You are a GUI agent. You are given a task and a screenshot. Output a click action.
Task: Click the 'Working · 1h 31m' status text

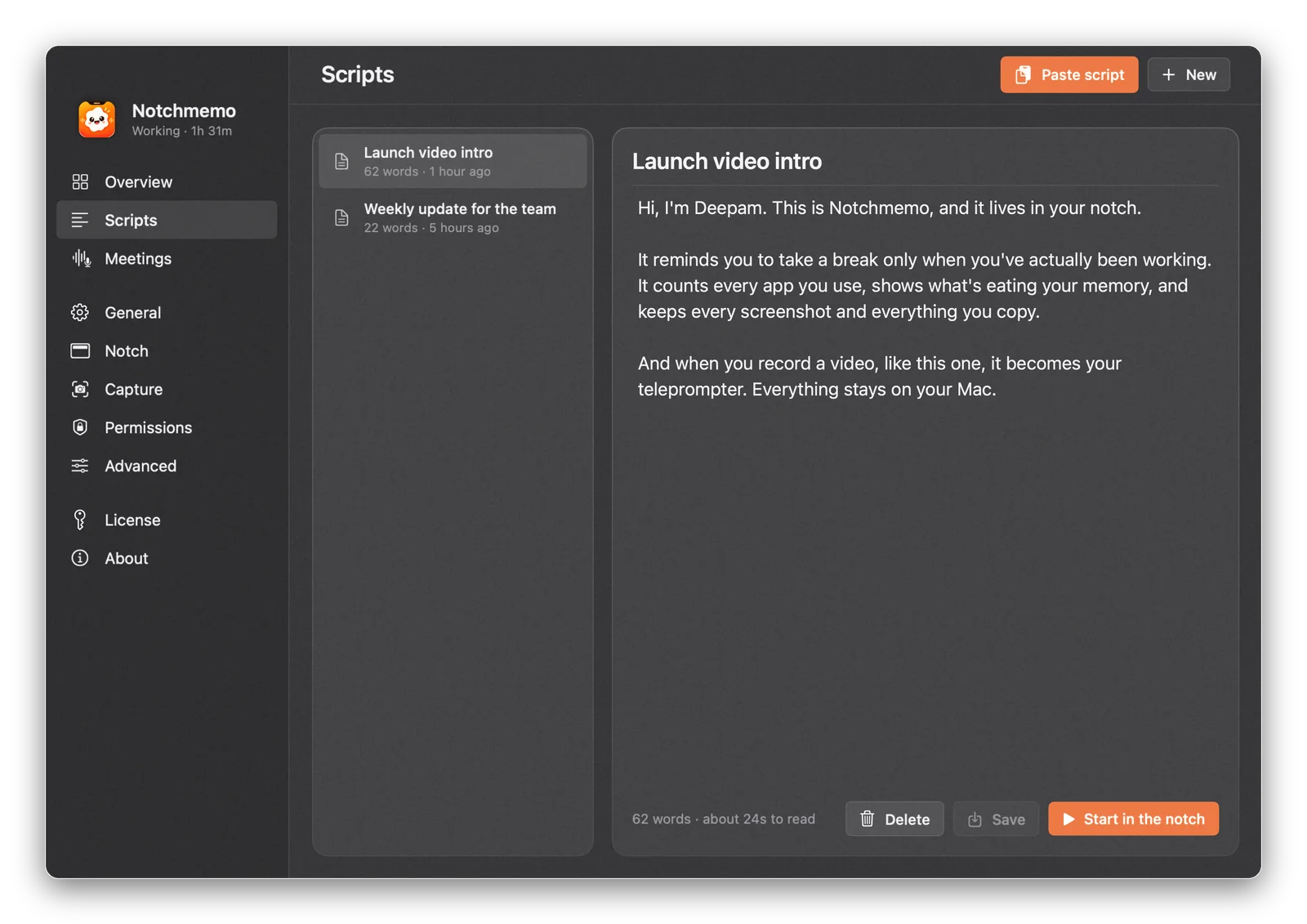182,131
